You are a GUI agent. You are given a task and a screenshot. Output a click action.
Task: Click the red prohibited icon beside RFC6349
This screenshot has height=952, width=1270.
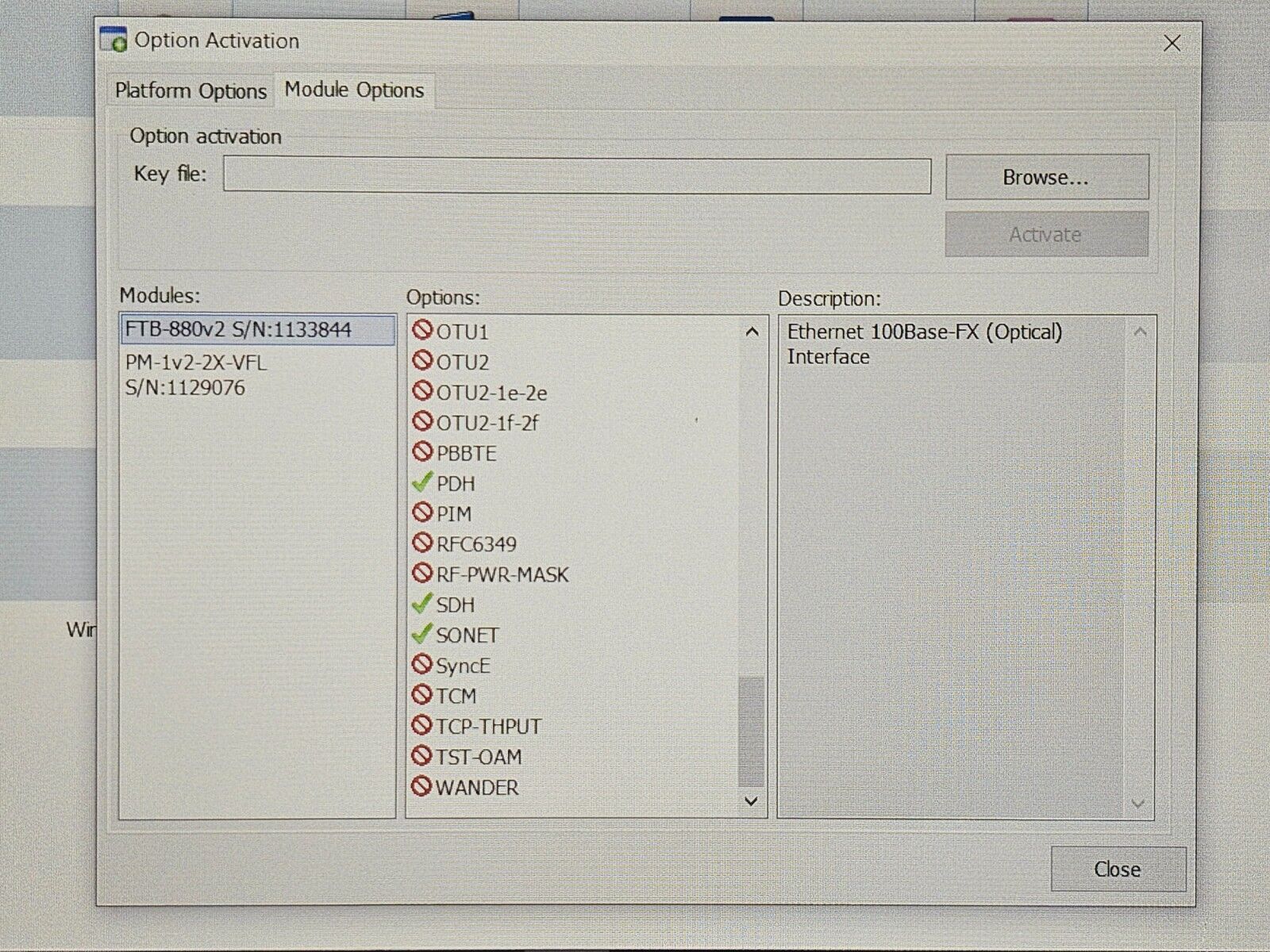[x=421, y=543]
